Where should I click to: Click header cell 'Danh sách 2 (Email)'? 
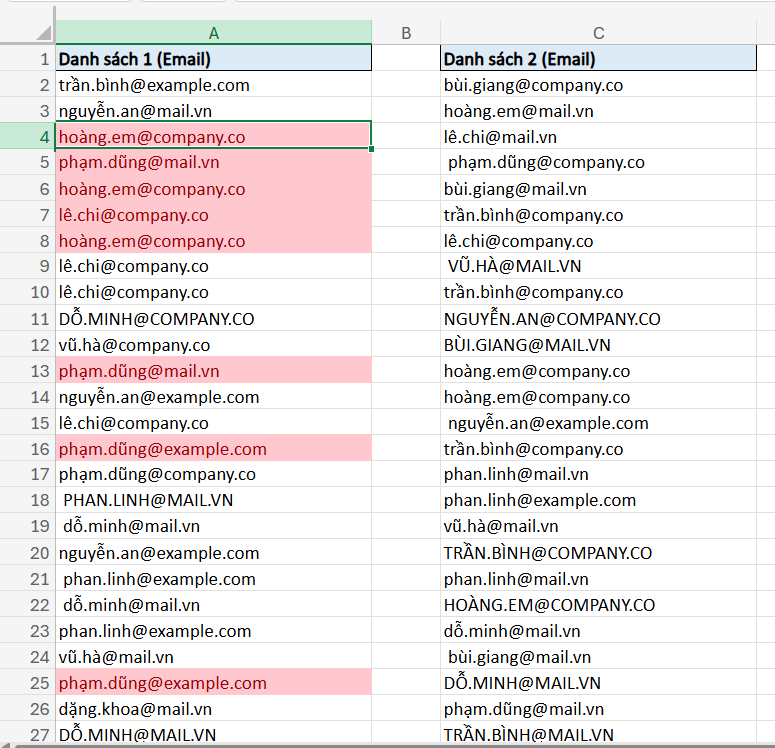coord(598,59)
